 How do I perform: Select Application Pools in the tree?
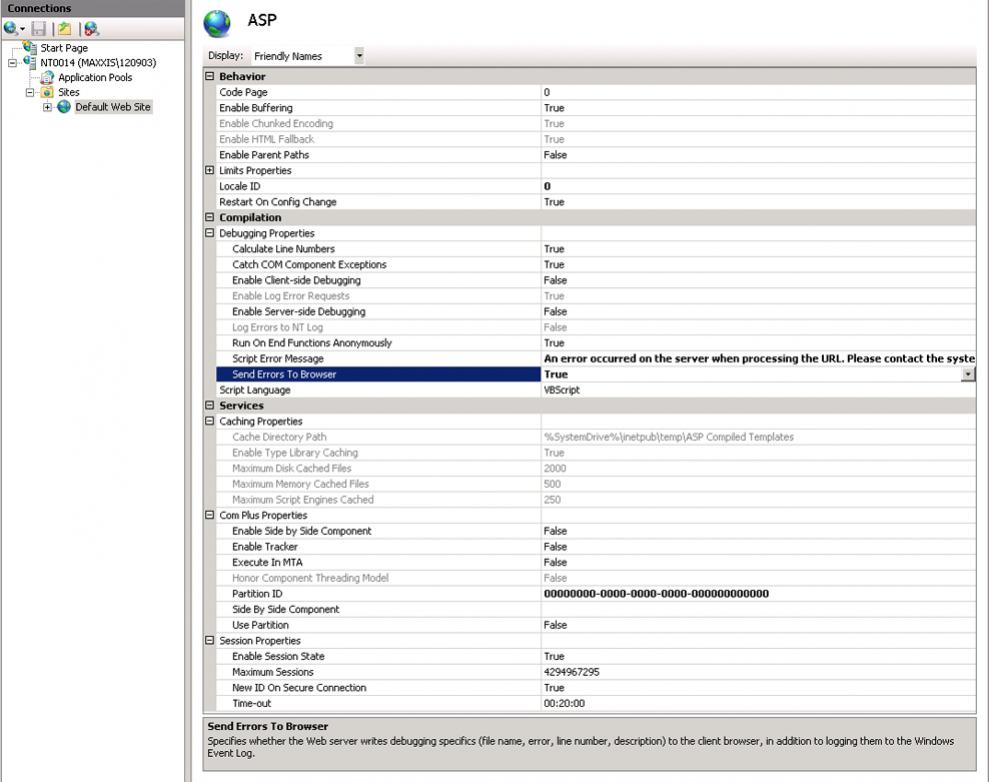(x=95, y=78)
